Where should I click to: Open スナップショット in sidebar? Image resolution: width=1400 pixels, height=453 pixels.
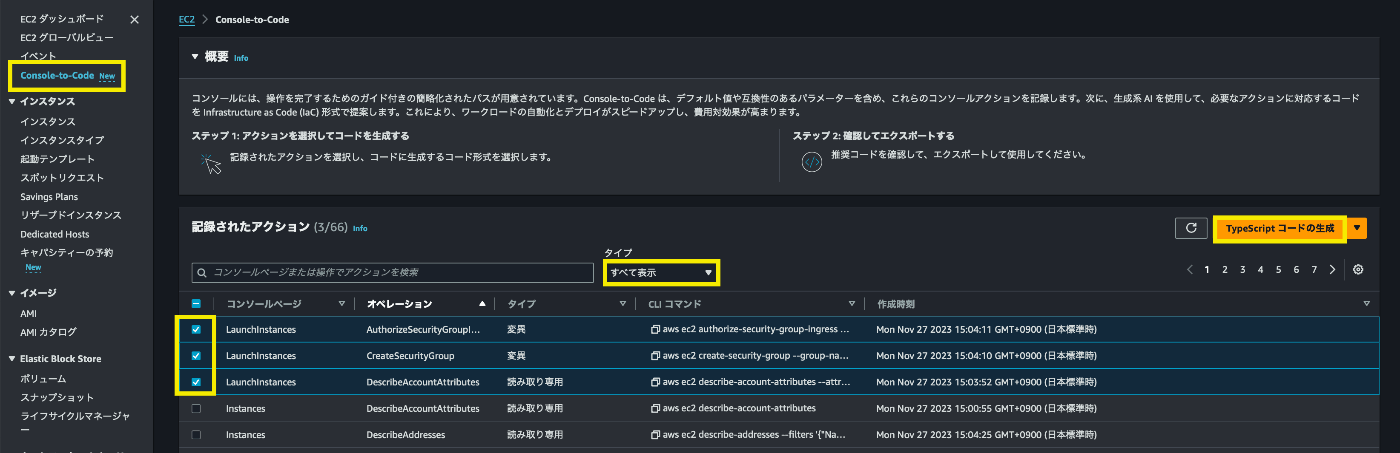pos(58,397)
